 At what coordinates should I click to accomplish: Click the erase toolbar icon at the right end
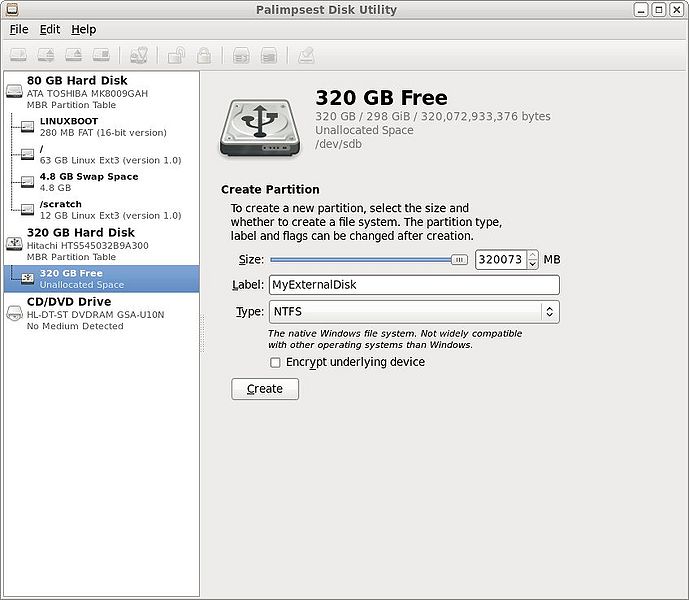pos(306,55)
